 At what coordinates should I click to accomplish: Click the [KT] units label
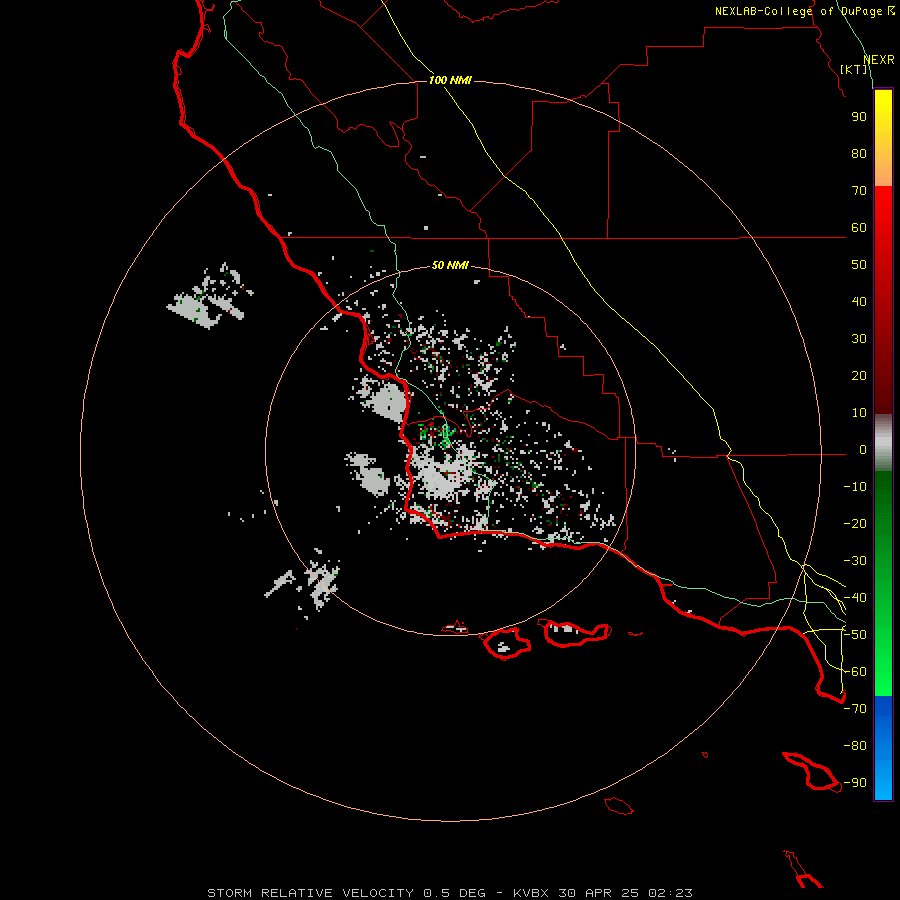[x=854, y=69]
